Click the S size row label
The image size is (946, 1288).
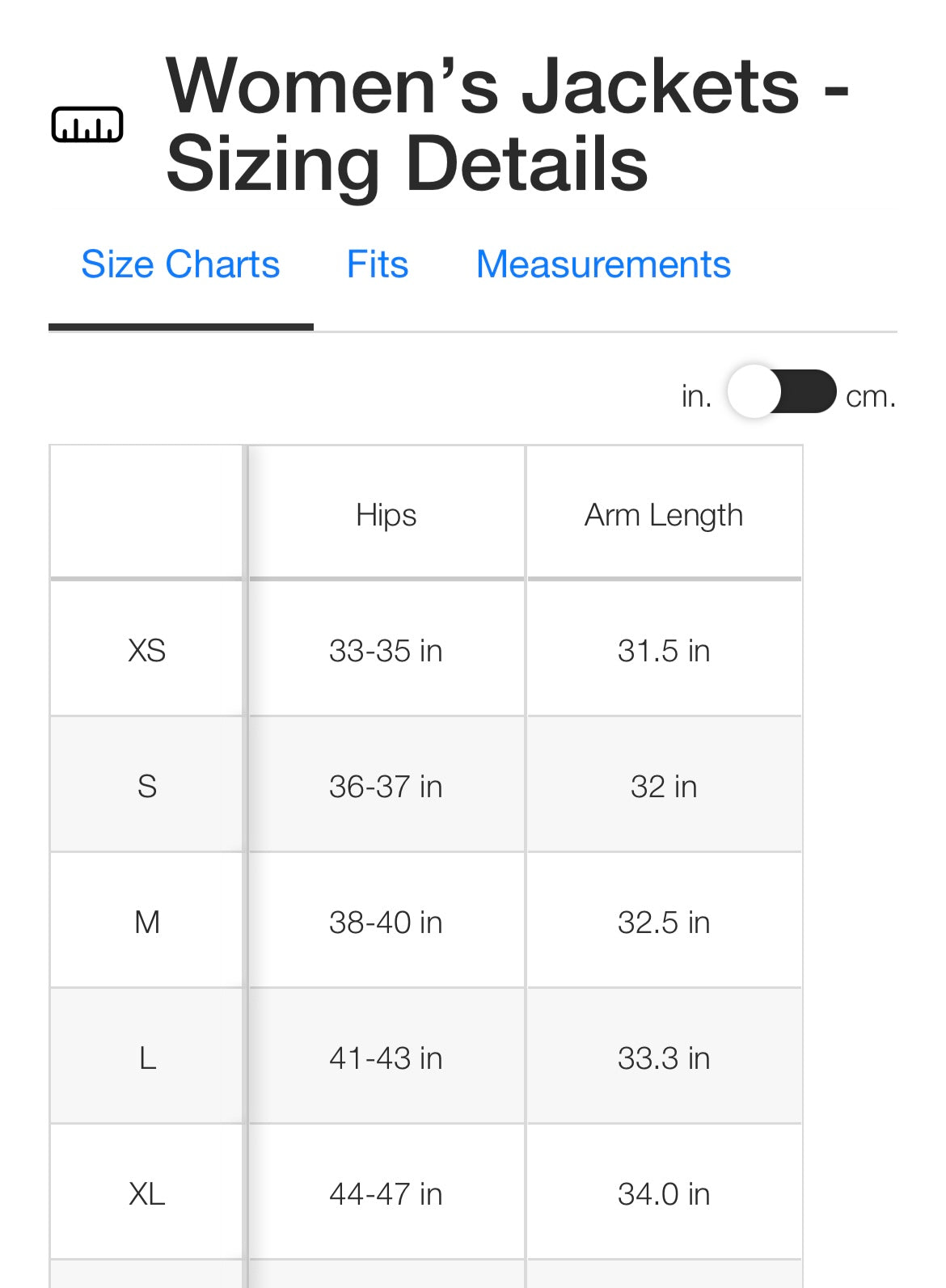(x=147, y=787)
